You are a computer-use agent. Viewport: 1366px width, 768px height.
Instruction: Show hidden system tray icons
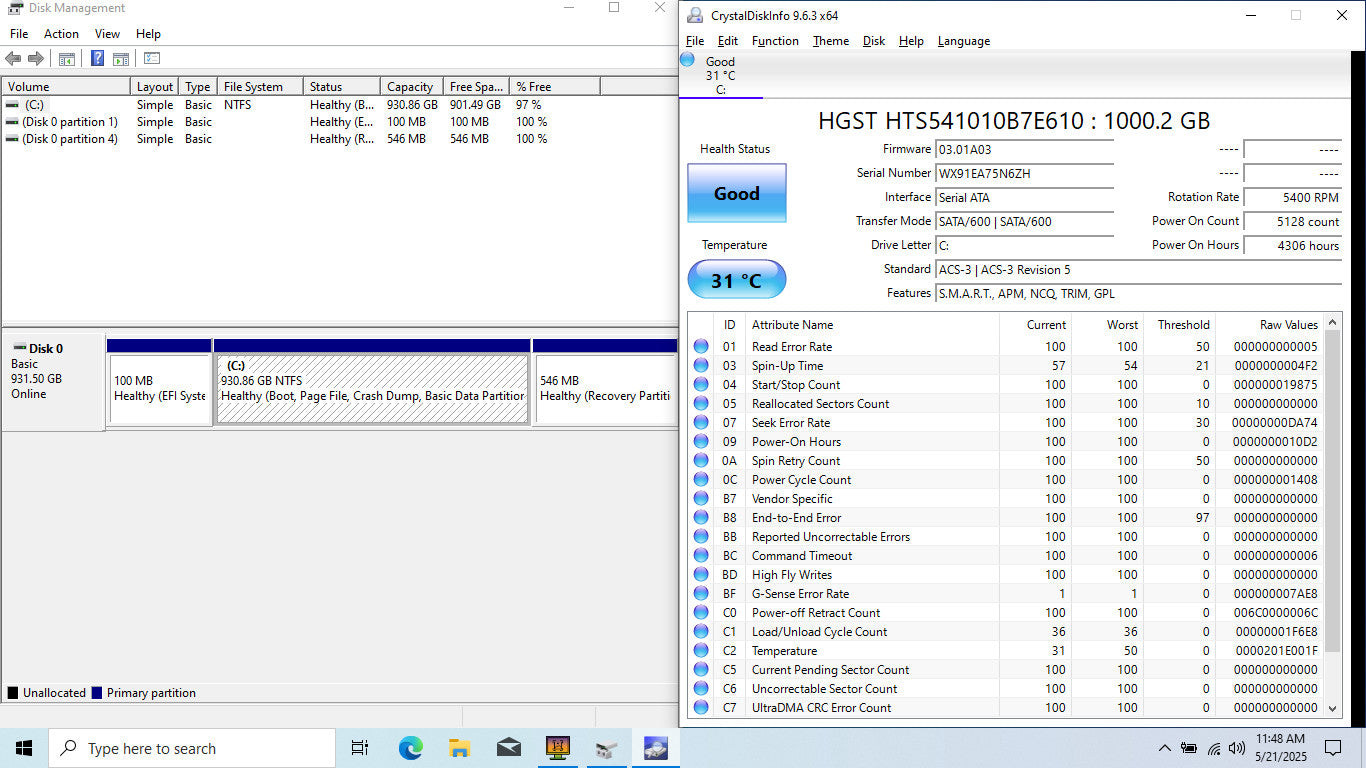(1164, 748)
